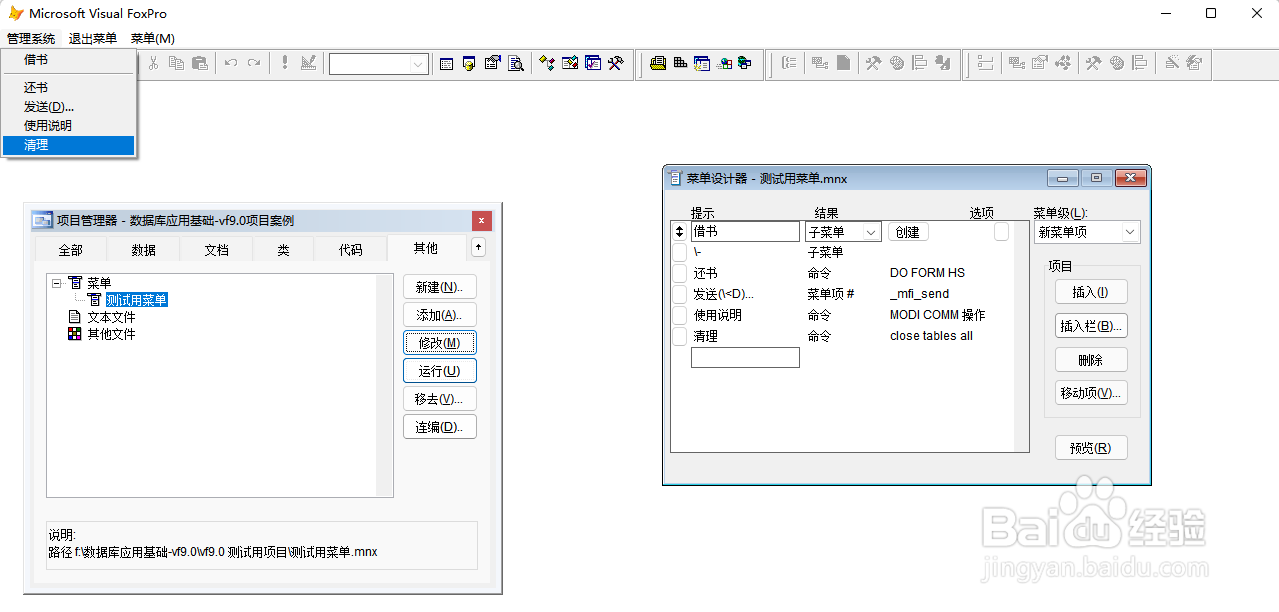Switch to the 代码 tab in Project Manager
The height and width of the screenshot is (612, 1279).
[350, 250]
